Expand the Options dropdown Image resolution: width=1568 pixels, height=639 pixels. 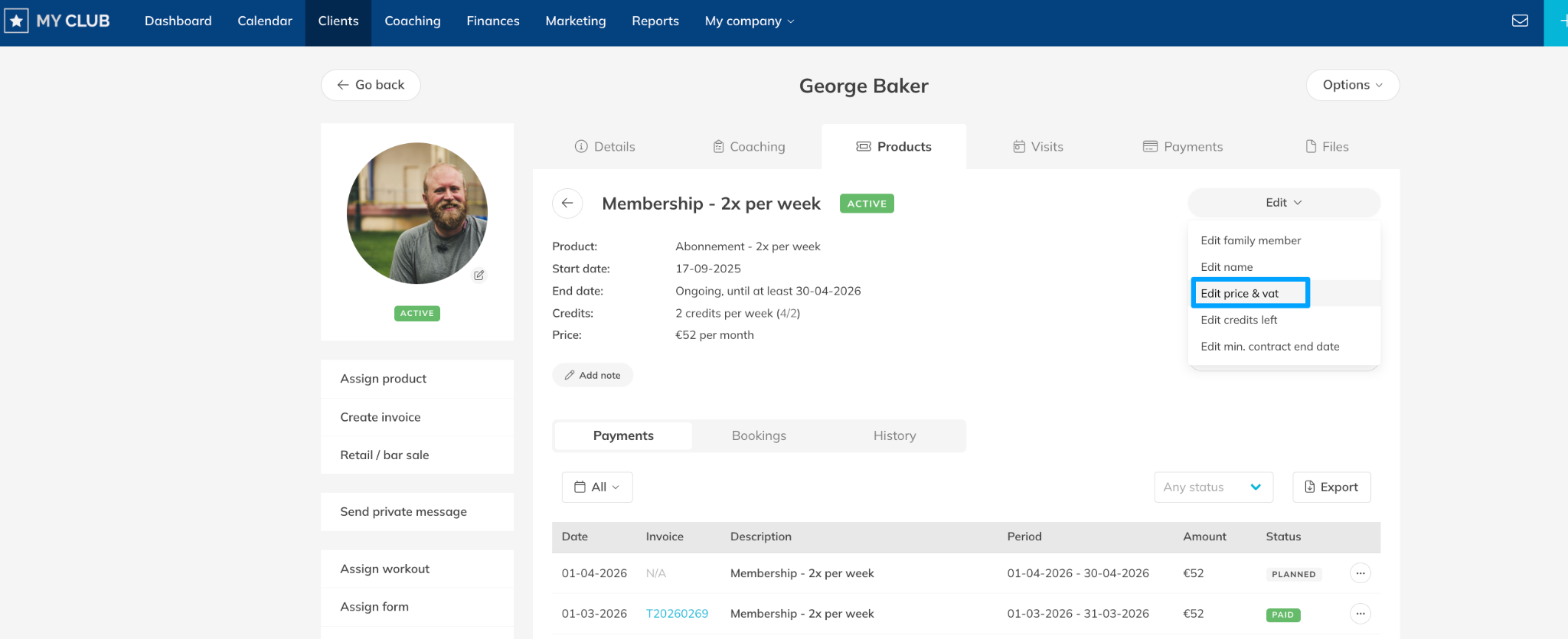pyautogui.click(x=1352, y=85)
